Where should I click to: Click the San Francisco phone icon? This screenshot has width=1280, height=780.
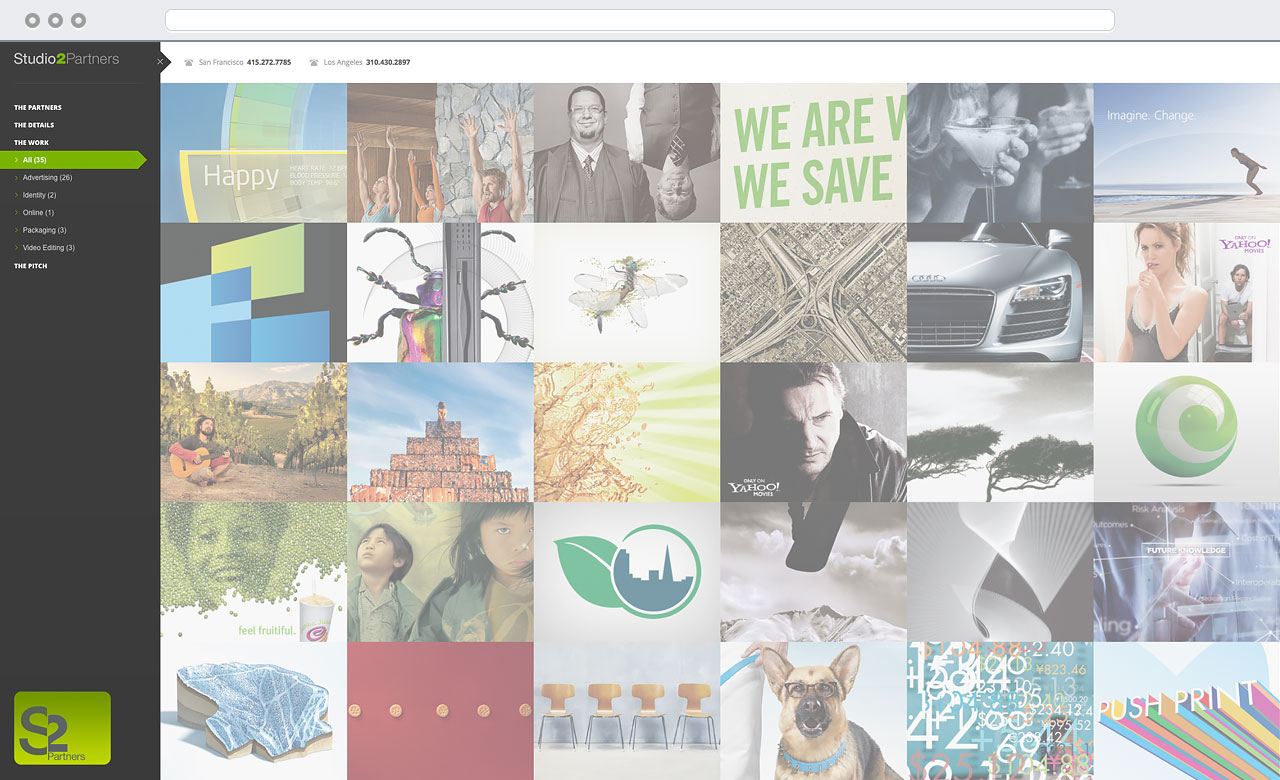(189, 62)
